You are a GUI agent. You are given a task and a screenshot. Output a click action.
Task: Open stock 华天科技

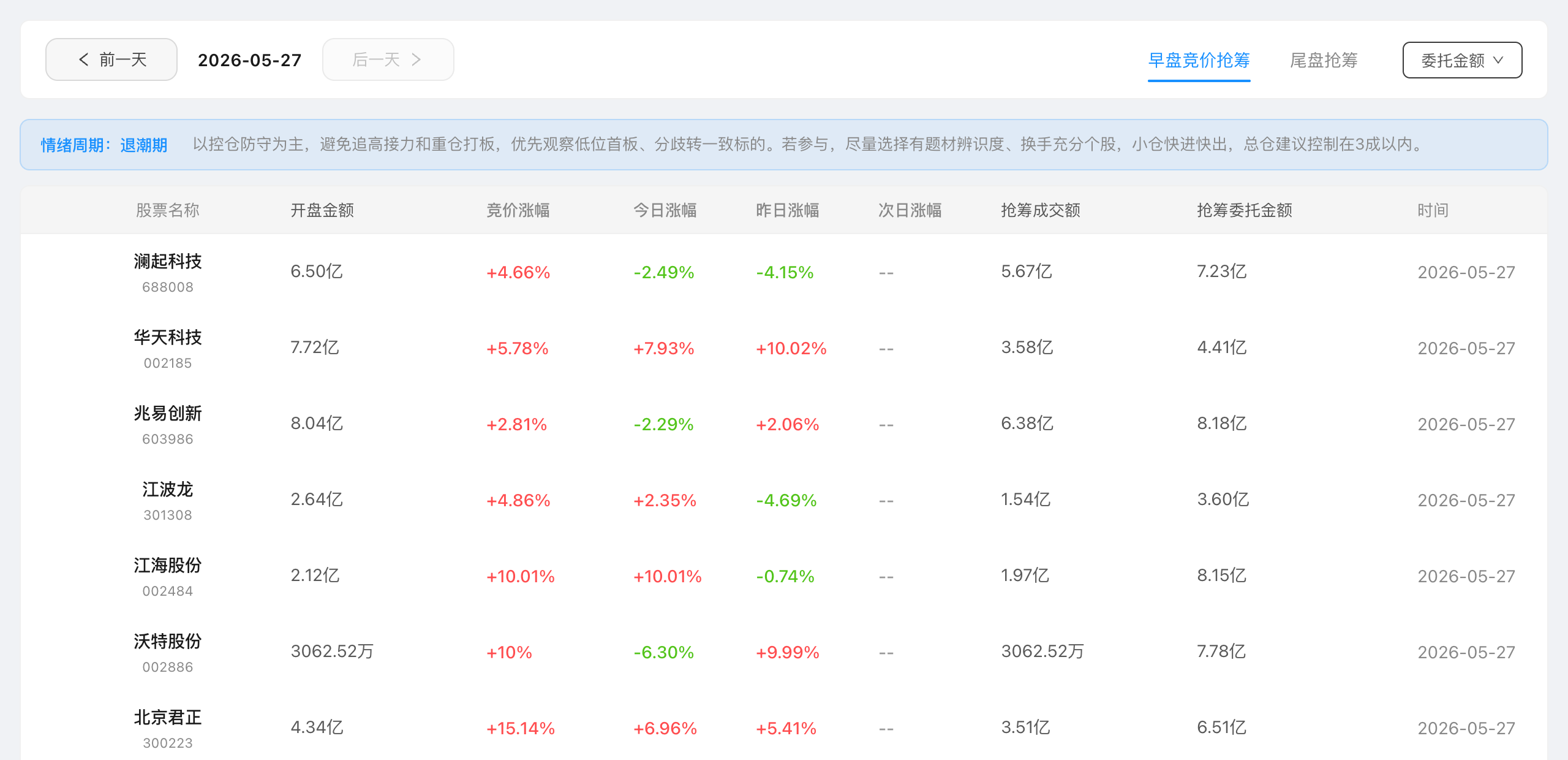(168, 337)
